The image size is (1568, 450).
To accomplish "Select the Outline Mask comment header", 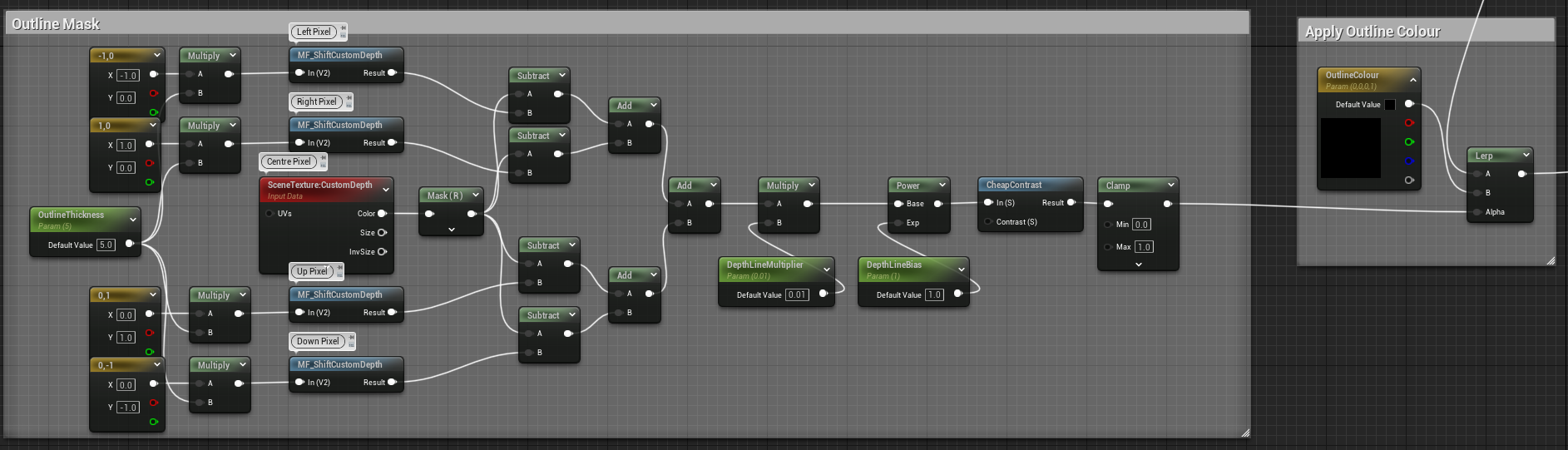I will pyautogui.click(x=626, y=23).
